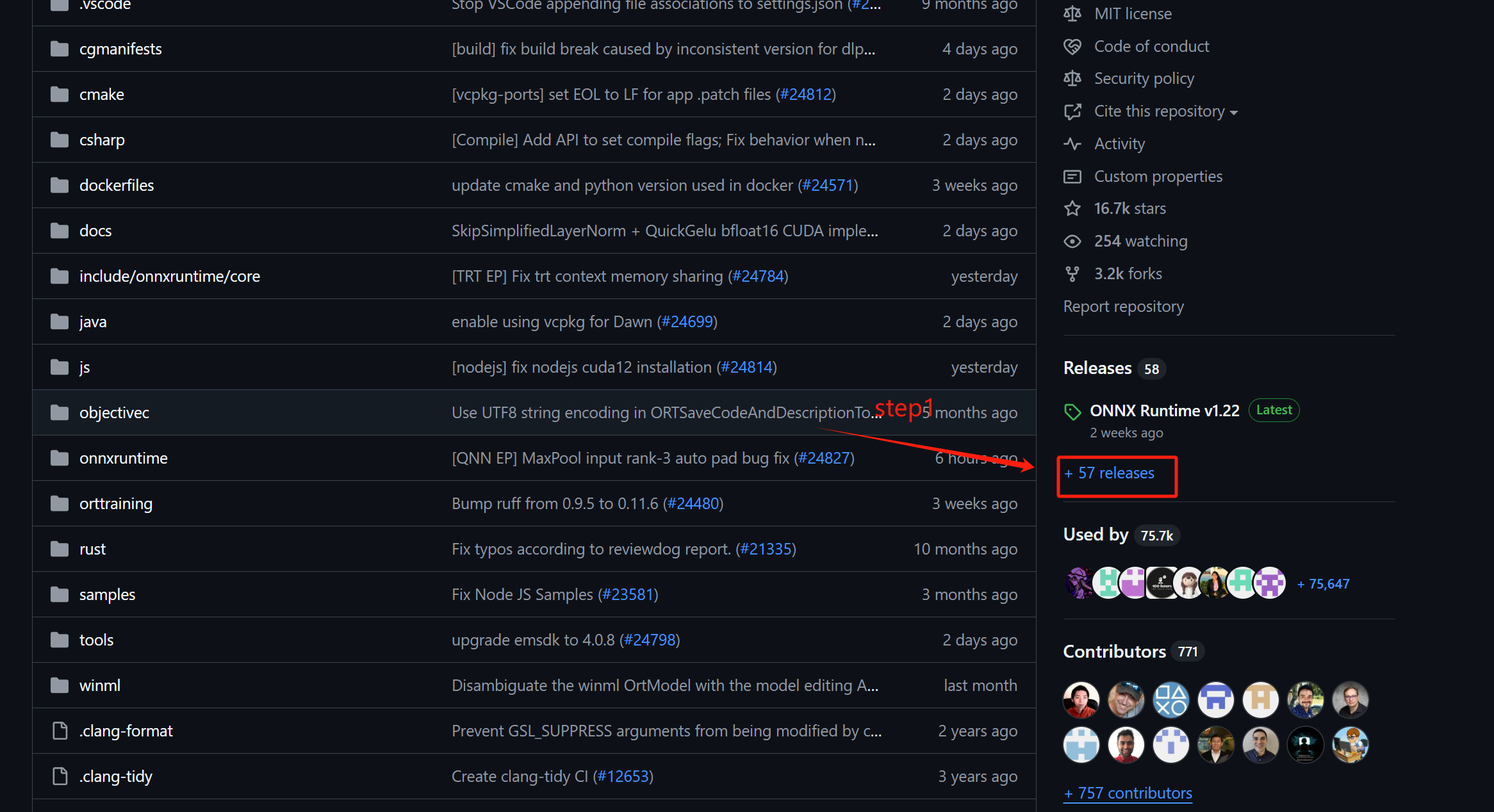This screenshot has height=812, width=1494.
Task: Click the Activity pulse icon
Action: [1072, 144]
